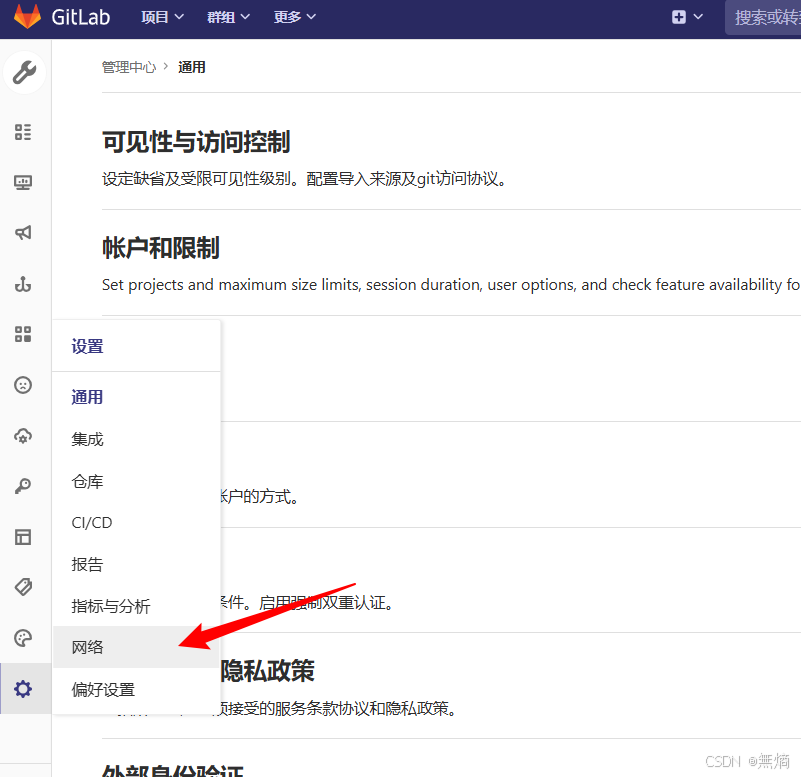Open Abuse Reports sad-face icon
801x777 pixels.
point(23,385)
